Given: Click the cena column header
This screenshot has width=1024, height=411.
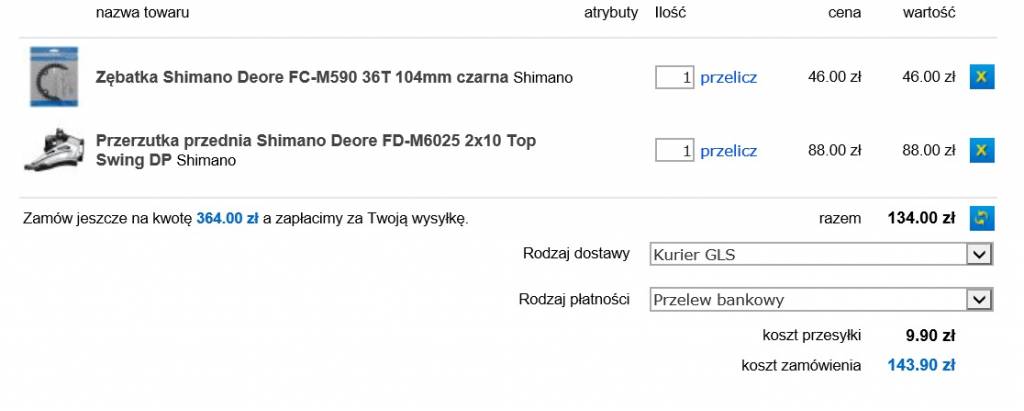Looking at the screenshot, I should tap(844, 12).
